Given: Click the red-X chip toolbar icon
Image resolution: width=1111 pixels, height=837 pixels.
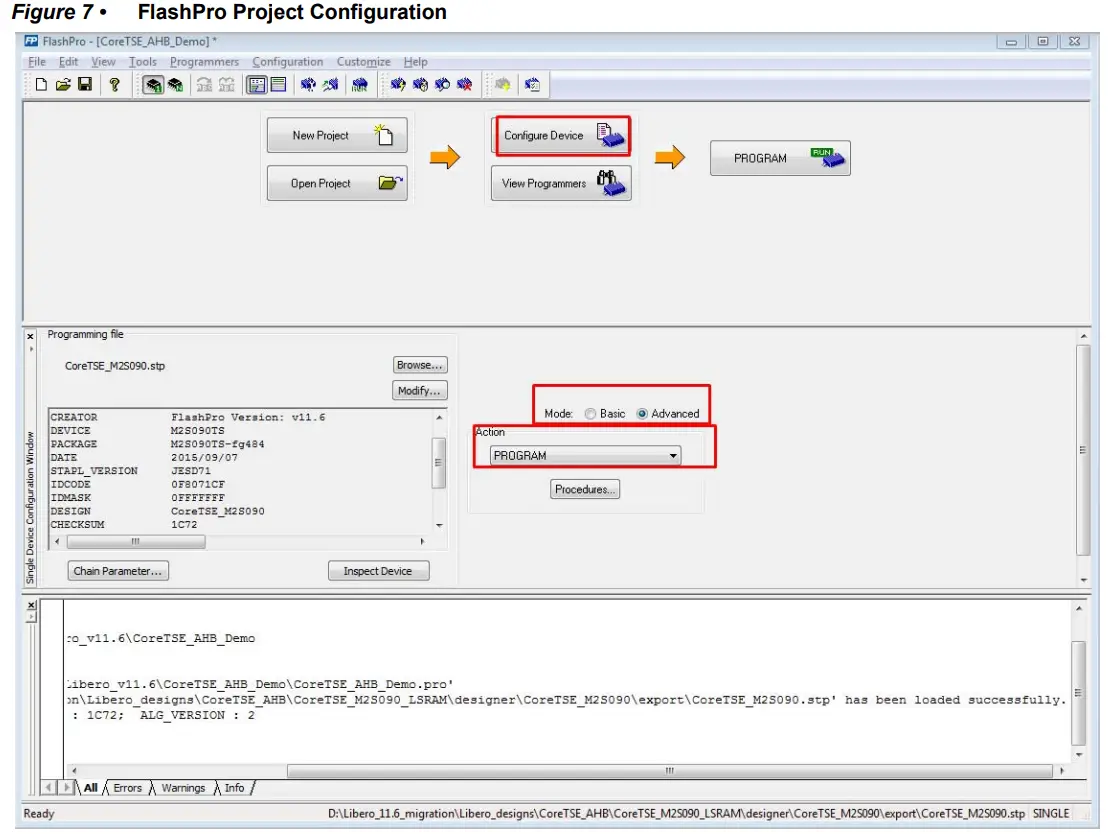Looking at the screenshot, I should (462, 84).
